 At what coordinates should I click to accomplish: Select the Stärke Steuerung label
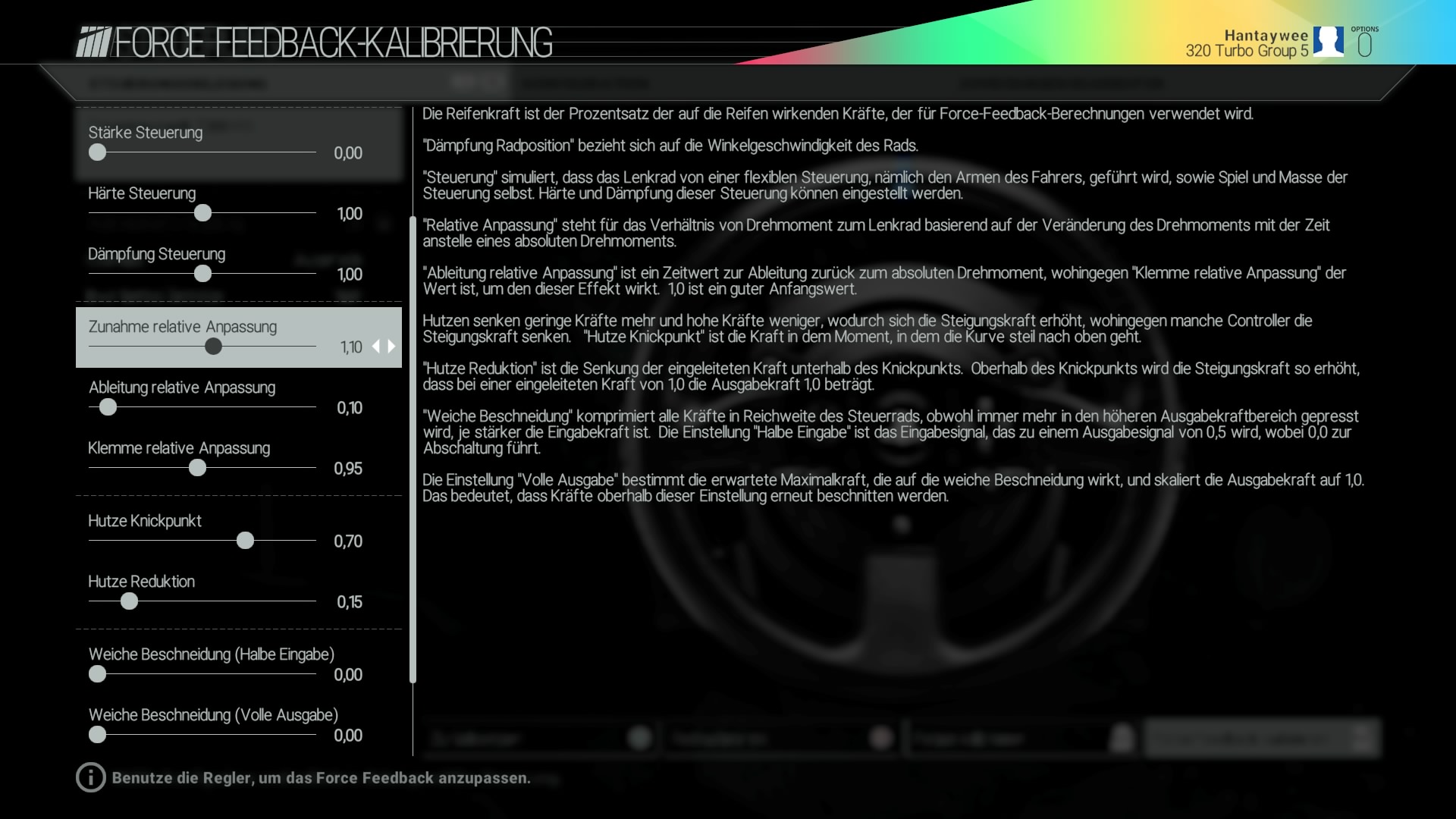(146, 133)
